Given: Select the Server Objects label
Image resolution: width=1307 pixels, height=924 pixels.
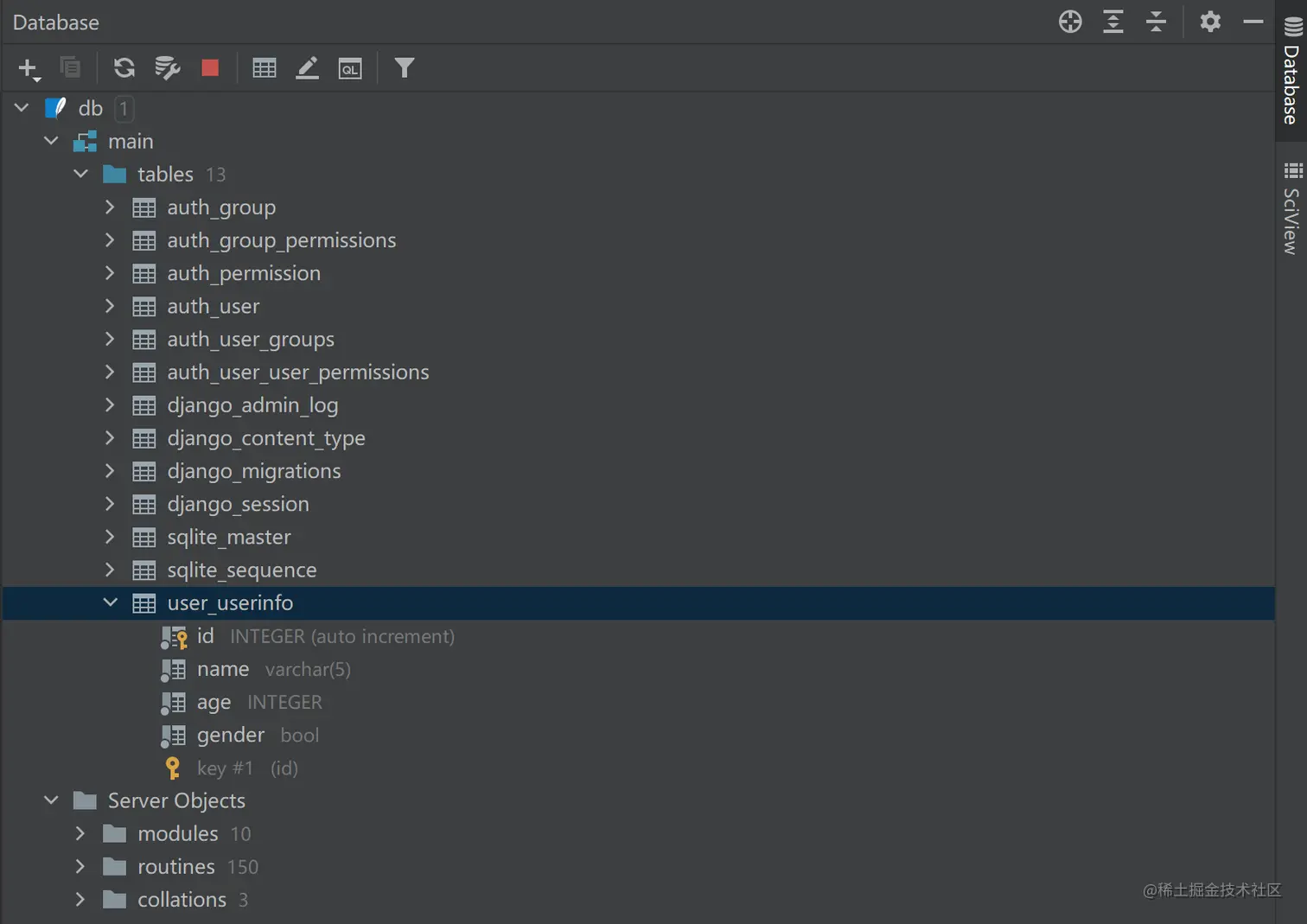Looking at the screenshot, I should click(x=176, y=800).
